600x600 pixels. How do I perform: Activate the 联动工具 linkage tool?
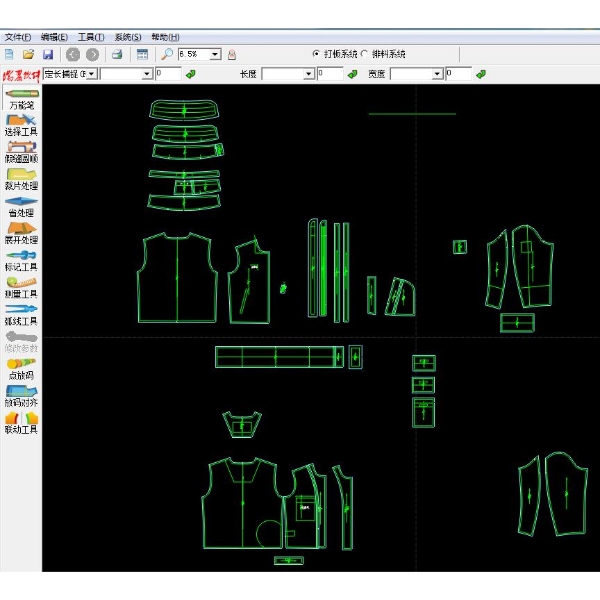click(21, 423)
